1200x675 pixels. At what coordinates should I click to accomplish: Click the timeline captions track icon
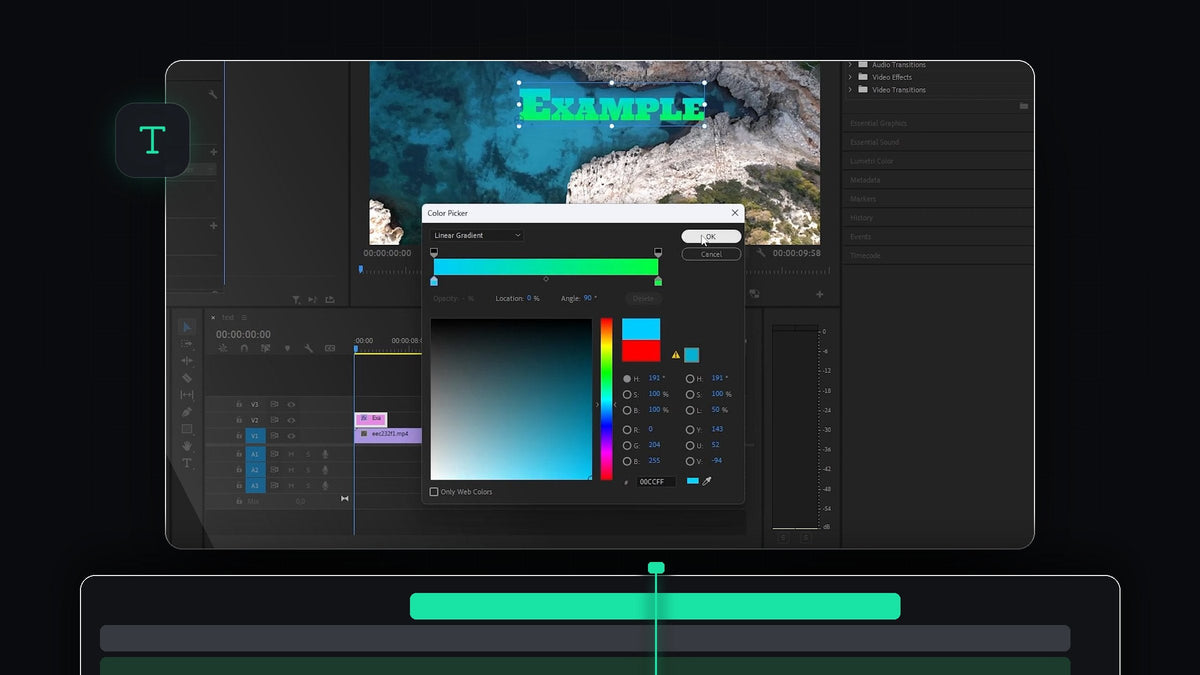pos(330,349)
